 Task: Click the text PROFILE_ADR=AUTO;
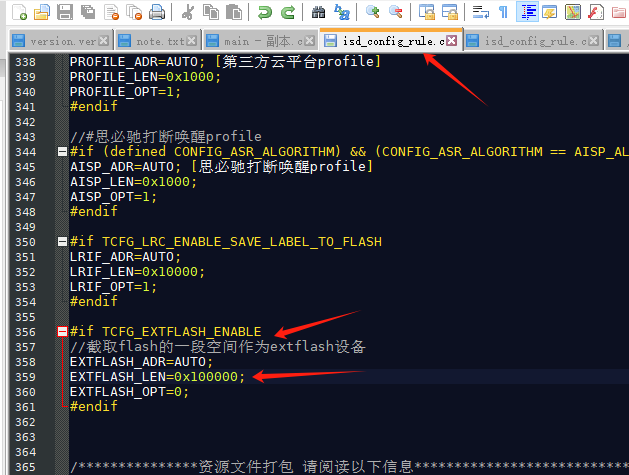click(x=137, y=62)
